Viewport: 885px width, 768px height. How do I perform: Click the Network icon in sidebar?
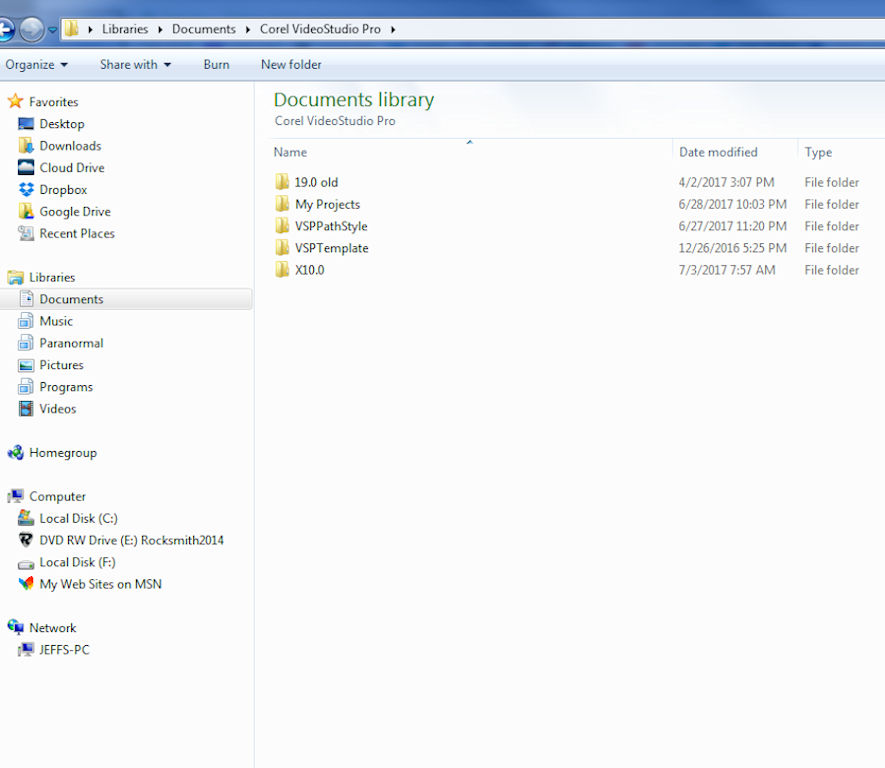[15, 627]
